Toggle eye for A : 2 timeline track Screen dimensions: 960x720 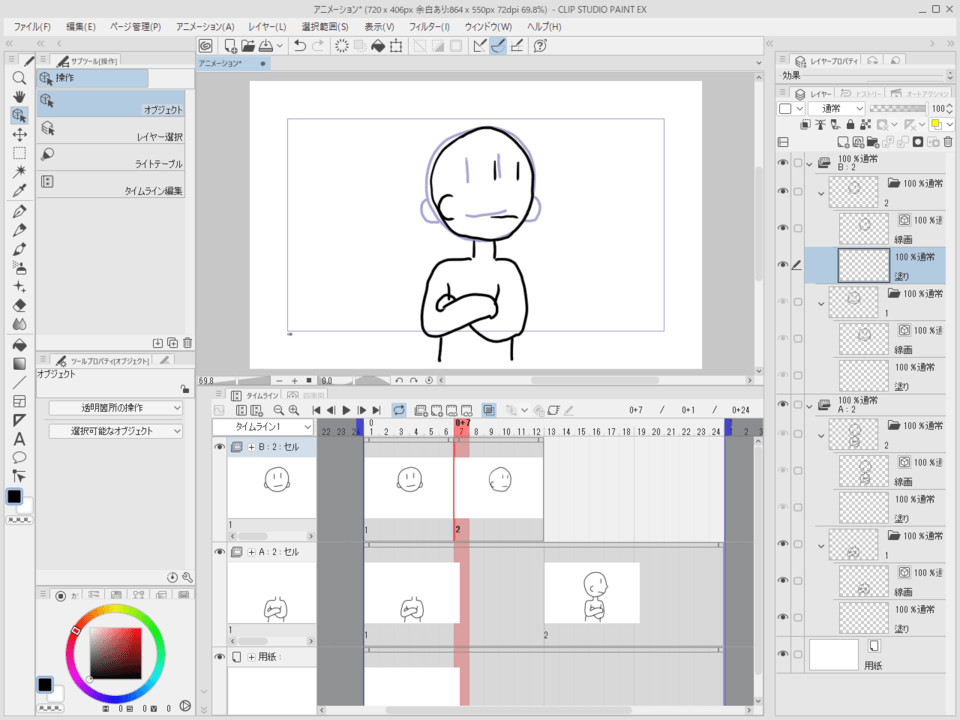tap(219, 552)
